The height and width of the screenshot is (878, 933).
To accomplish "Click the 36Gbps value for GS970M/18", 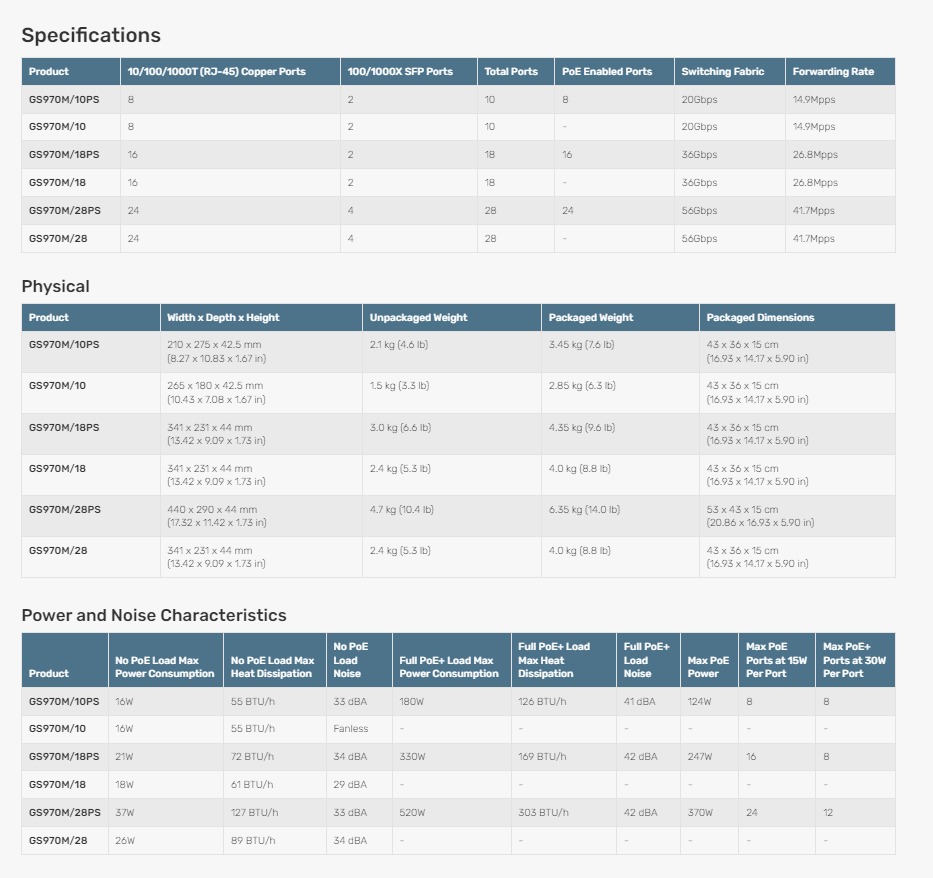I will pos(699,183).
